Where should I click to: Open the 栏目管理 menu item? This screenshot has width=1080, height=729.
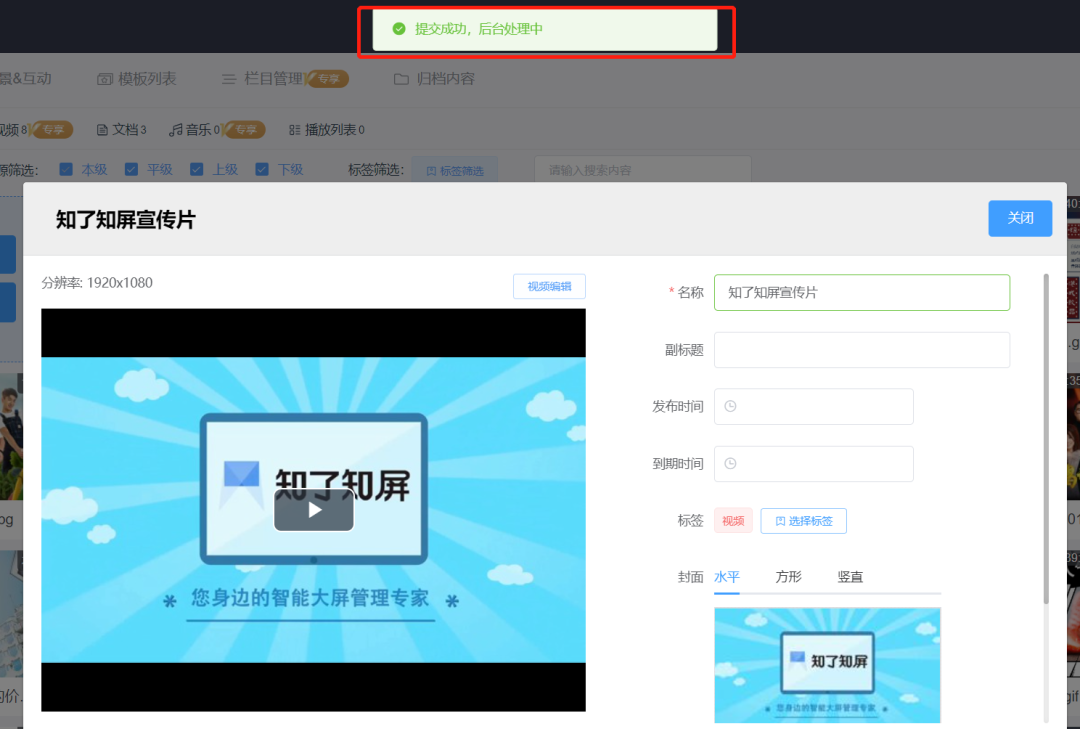click(262, 79)
